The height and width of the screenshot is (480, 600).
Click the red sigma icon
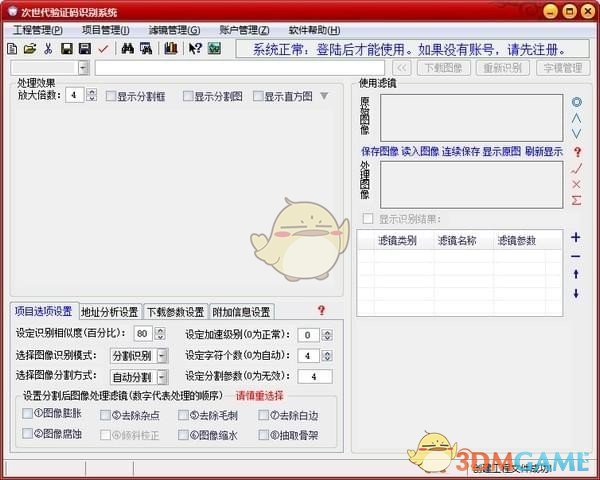[576, 200]
